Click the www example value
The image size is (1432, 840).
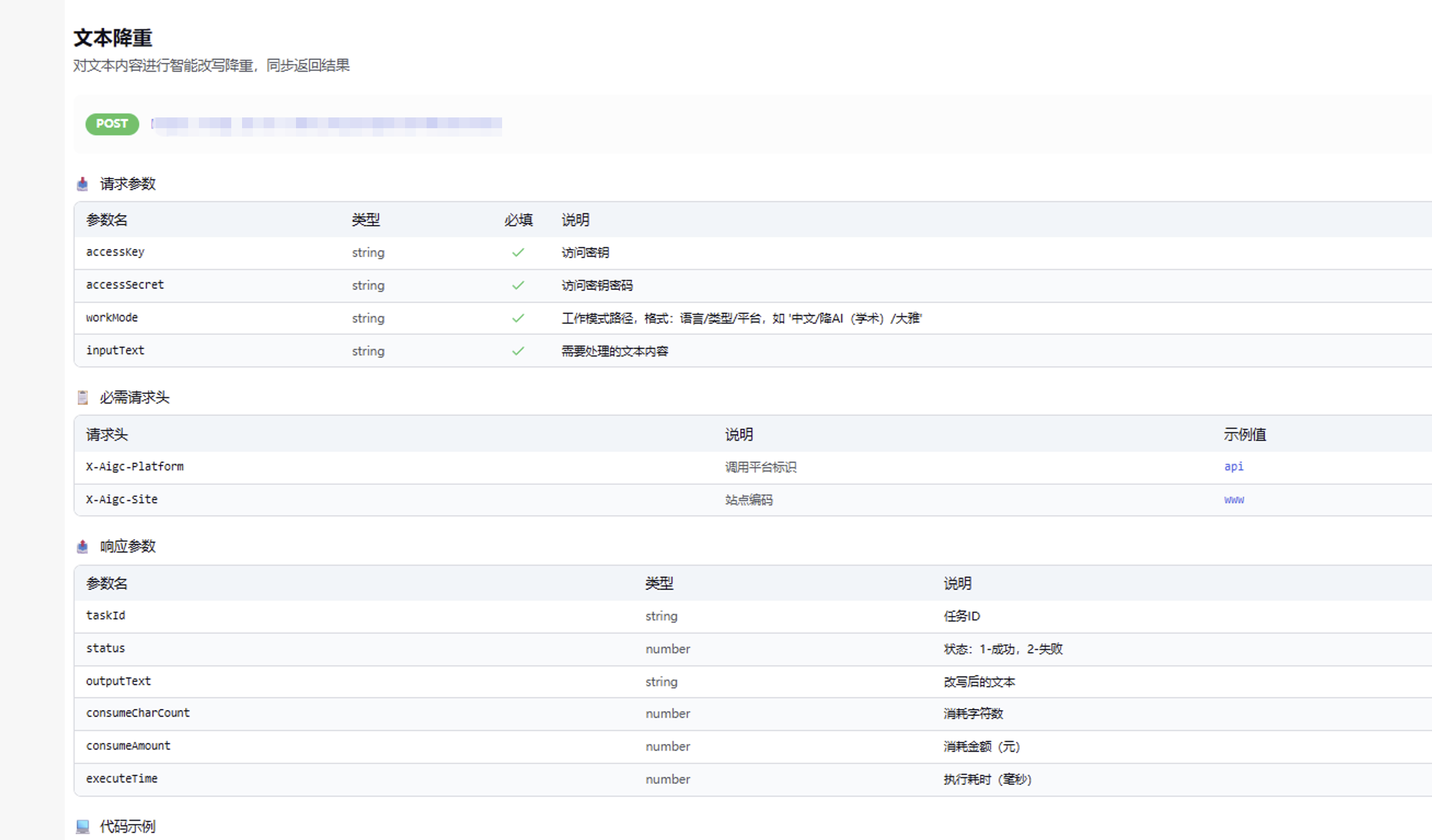[x=1234, y=500]
